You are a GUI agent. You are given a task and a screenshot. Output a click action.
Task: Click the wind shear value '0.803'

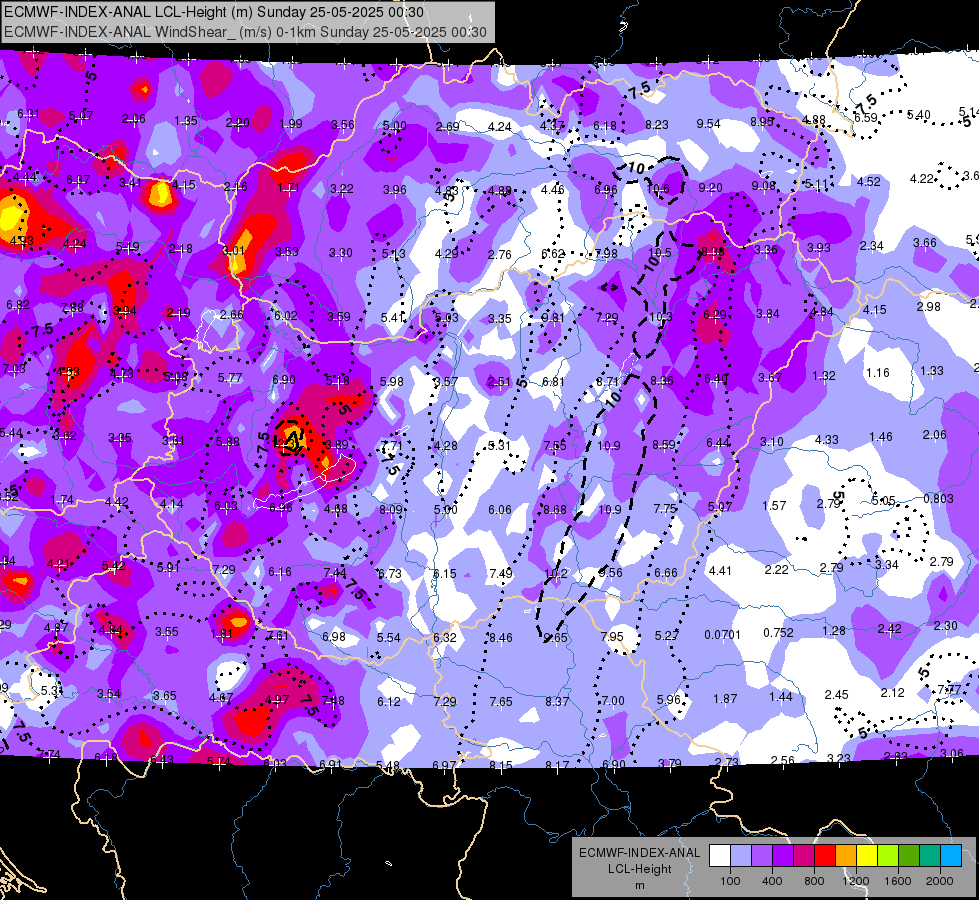(x=938, y=498)
